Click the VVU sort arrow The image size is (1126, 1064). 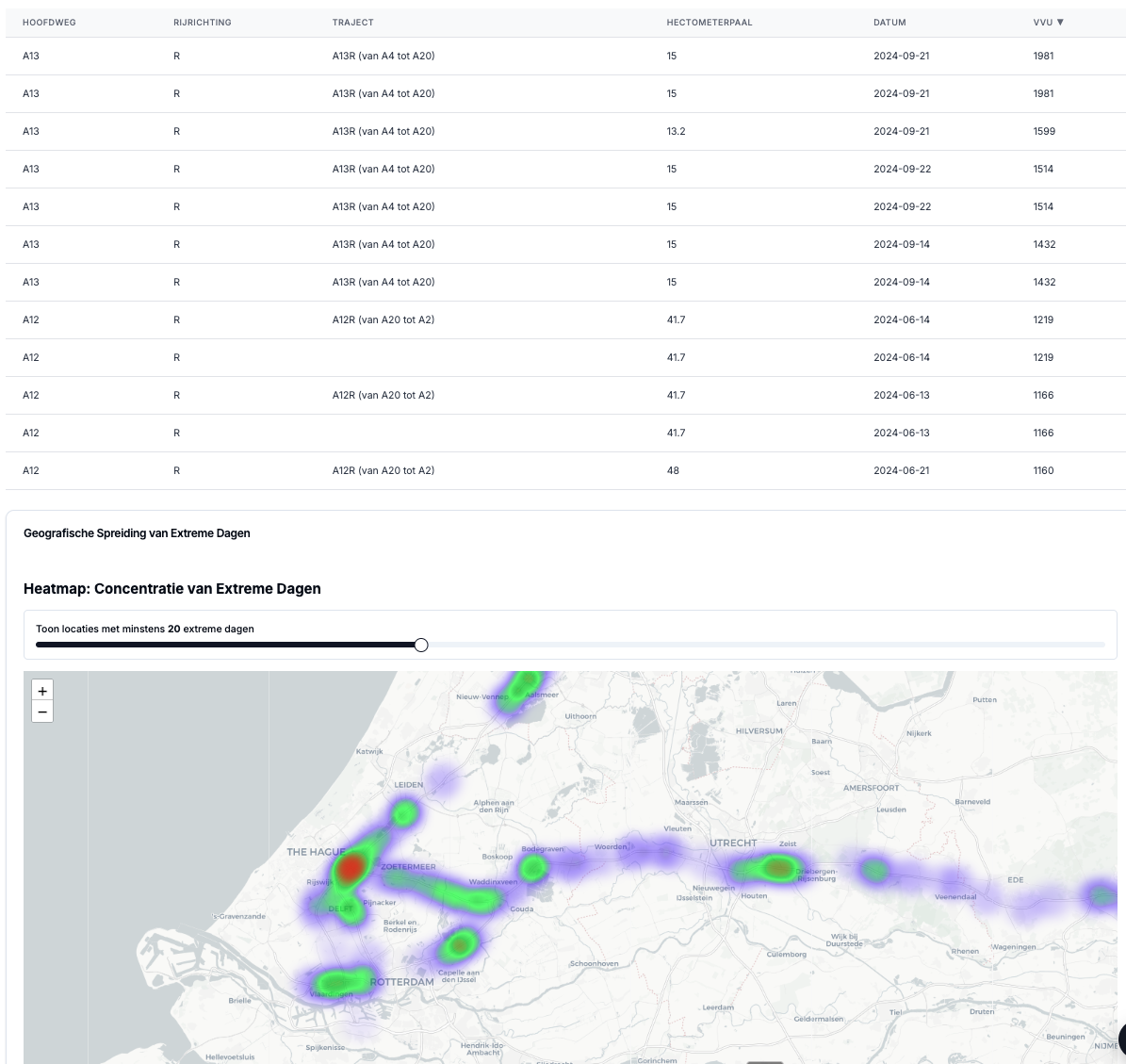coord(1060,23)
